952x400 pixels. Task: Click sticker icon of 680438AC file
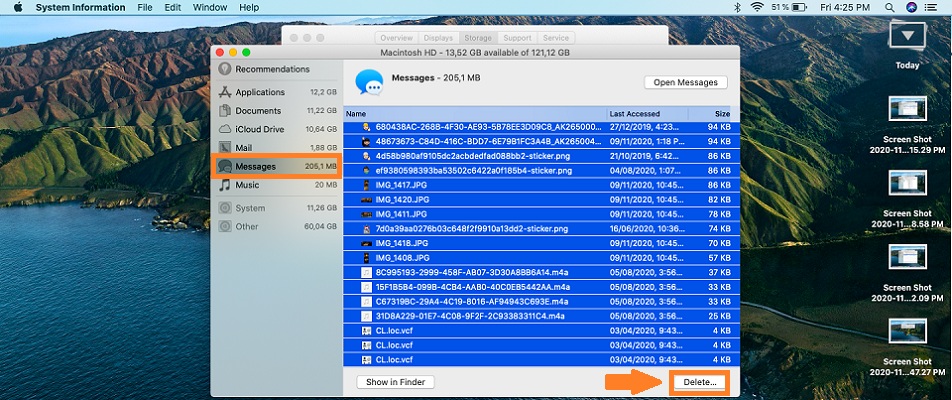tap(366, 127)
